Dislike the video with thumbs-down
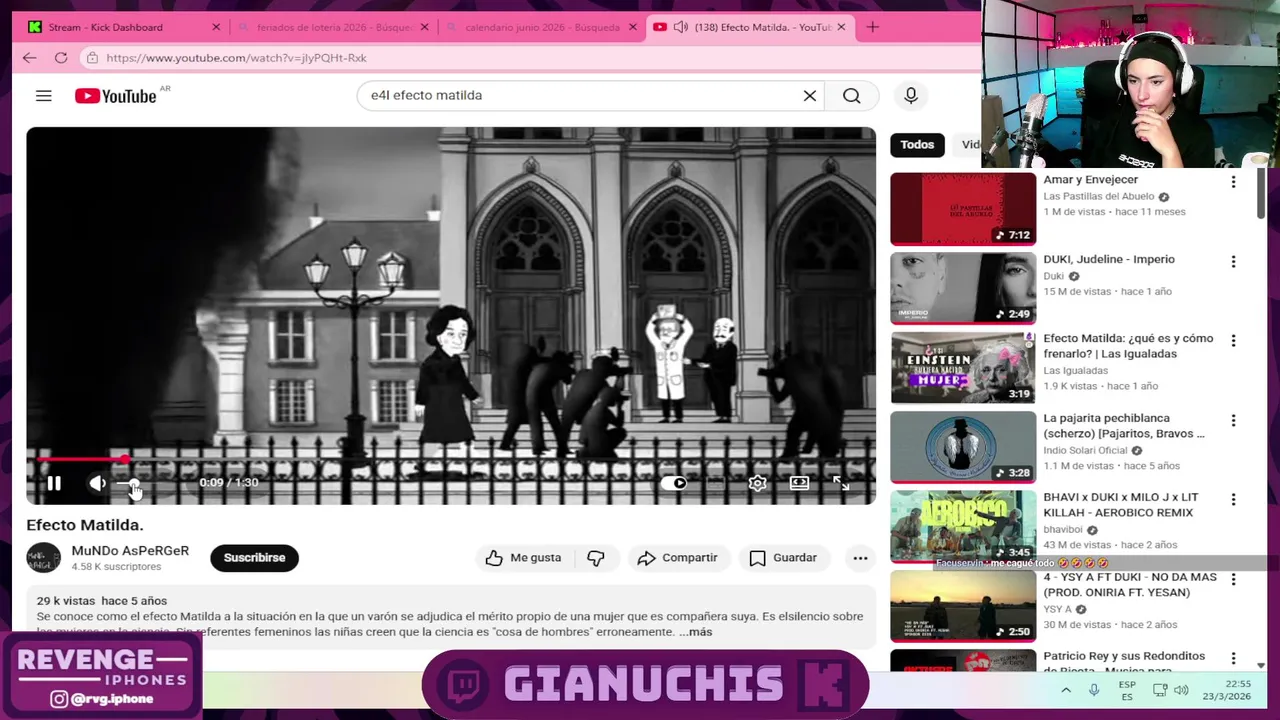The height and width of the screenshot is (720, 1280). (x=596, y=558)
